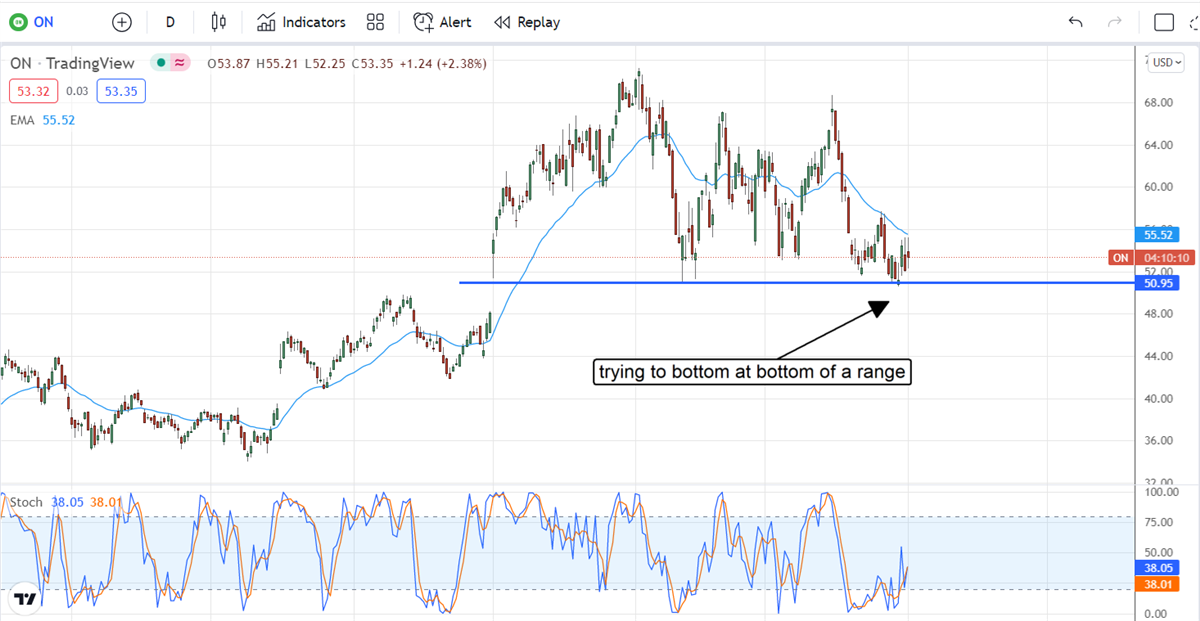Click the TradingView logo on chart
Viewport: 1200px width, 621px height.
[25, 599]
